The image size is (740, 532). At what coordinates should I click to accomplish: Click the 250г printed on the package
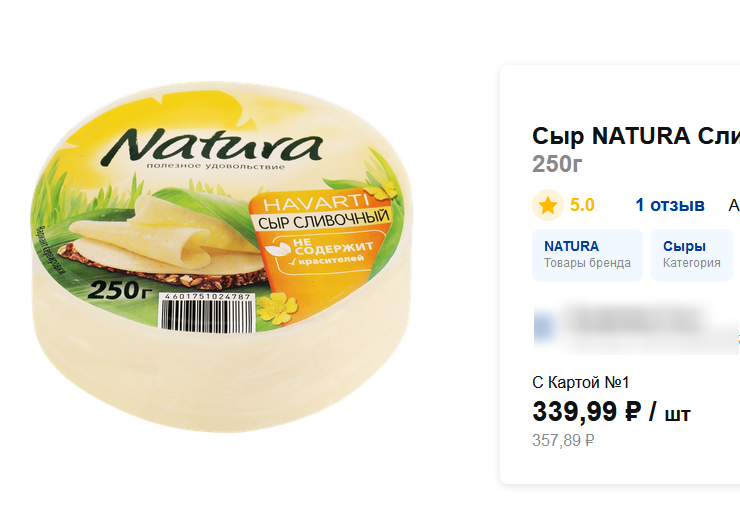click(119, 290)
